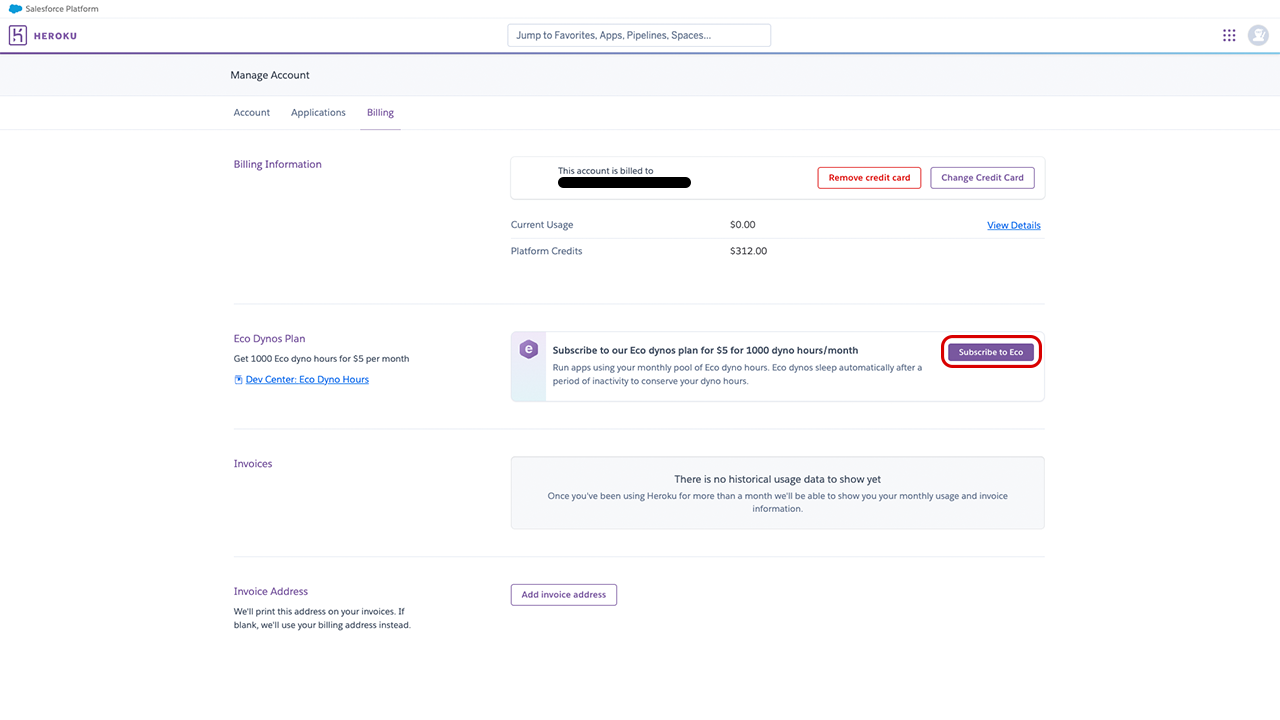
Task: Click the Salesforce cloud logo icon
Action: 15,9
